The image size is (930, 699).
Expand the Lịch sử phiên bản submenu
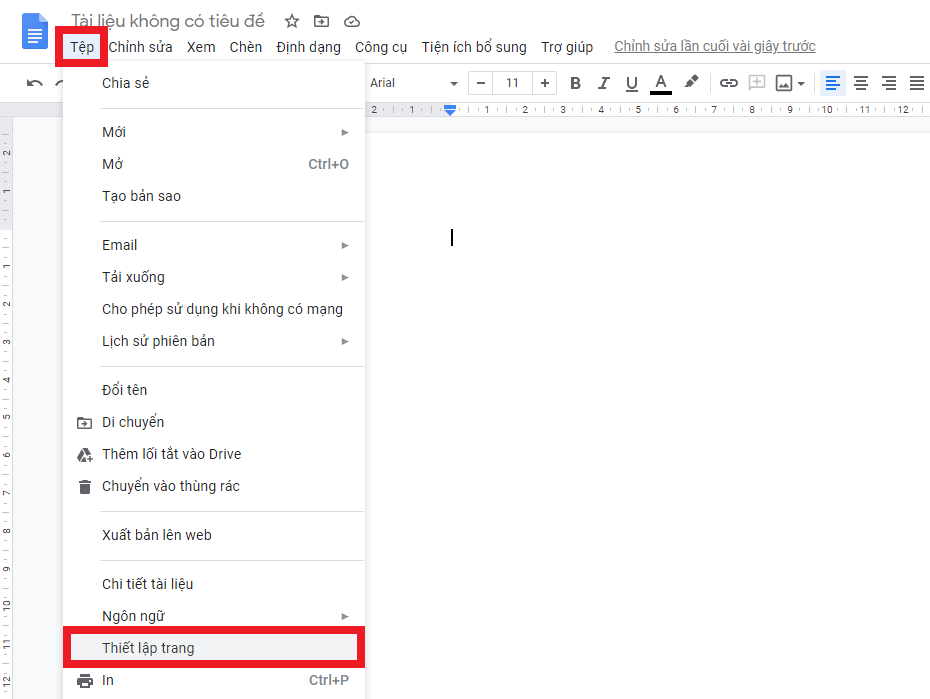pos(214,341)
